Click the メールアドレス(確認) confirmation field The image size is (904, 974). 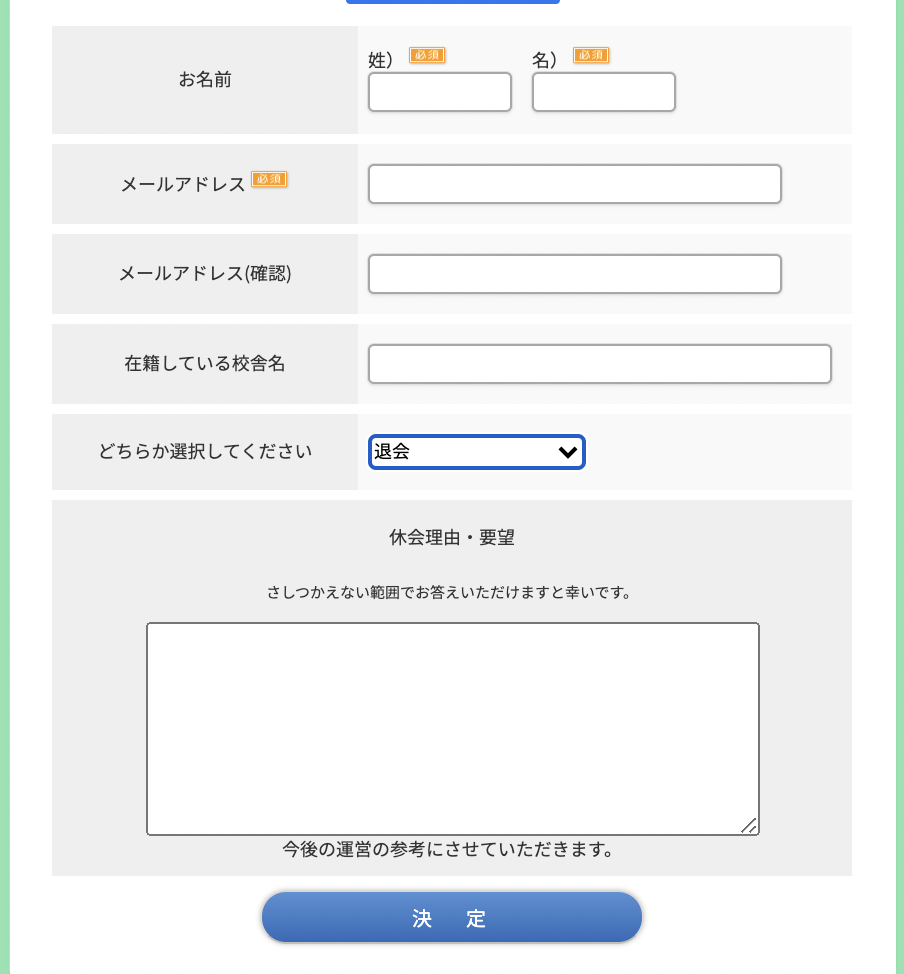point(575,274)
